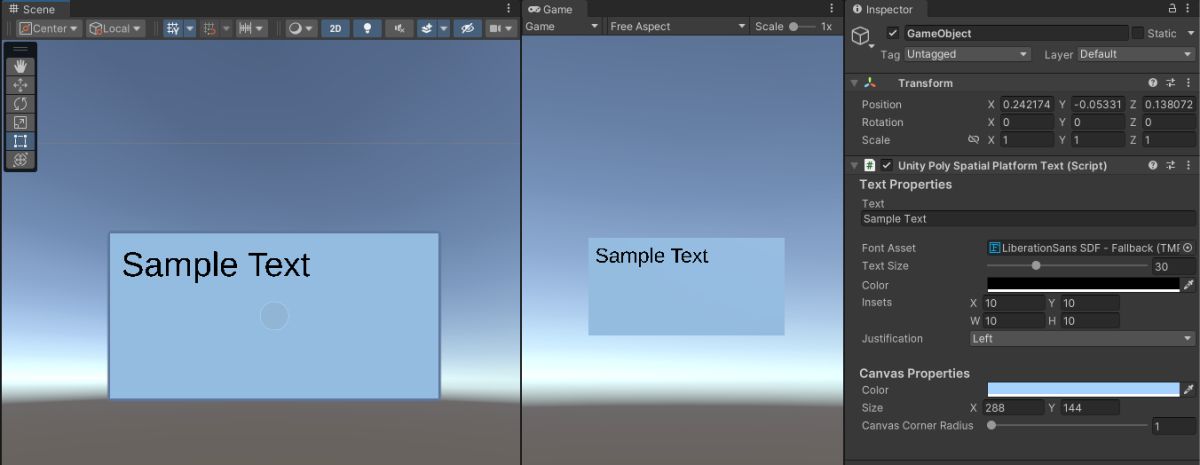The image size is (1200, 465).
Task: Click the Font Asset object picker circle
Action: pos(1187,247)
